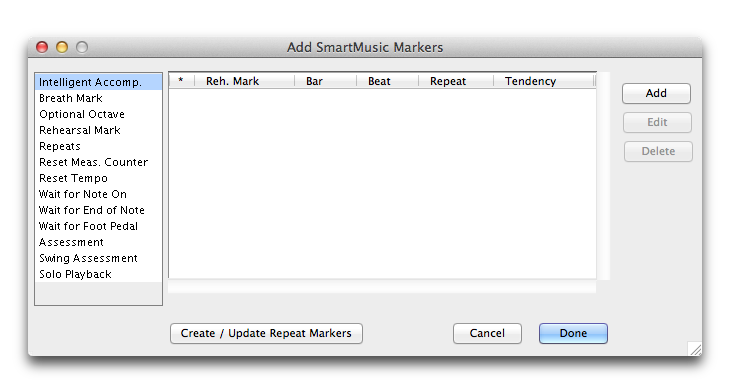Click the Beat column header
Screen dimensions: 730x392
pyautogui.click(x=387, y=81)
